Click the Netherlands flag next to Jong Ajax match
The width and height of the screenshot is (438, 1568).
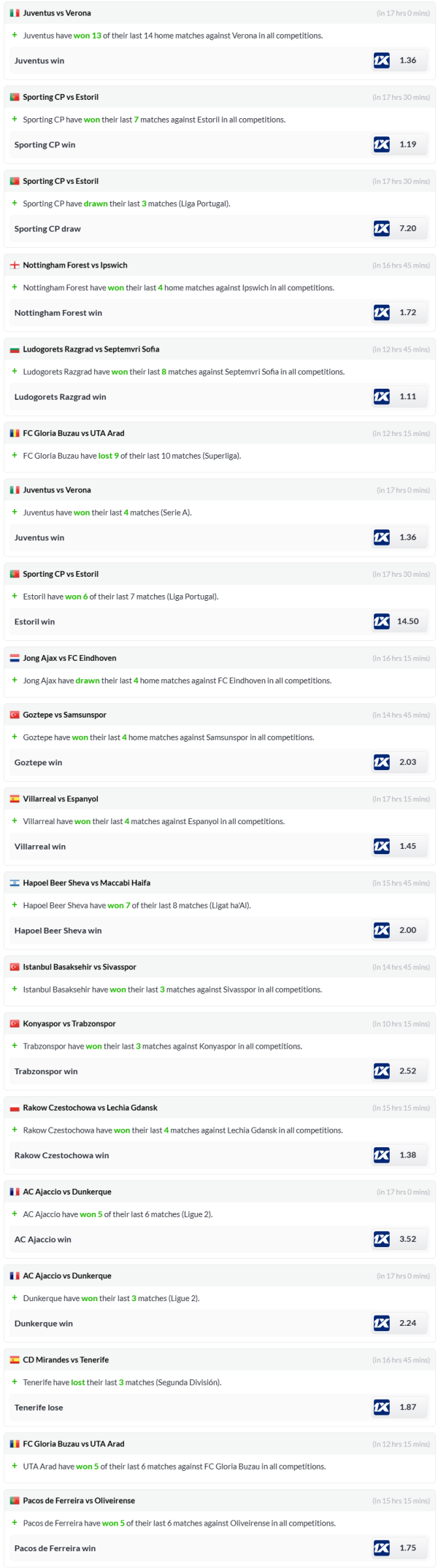(15, 658)
